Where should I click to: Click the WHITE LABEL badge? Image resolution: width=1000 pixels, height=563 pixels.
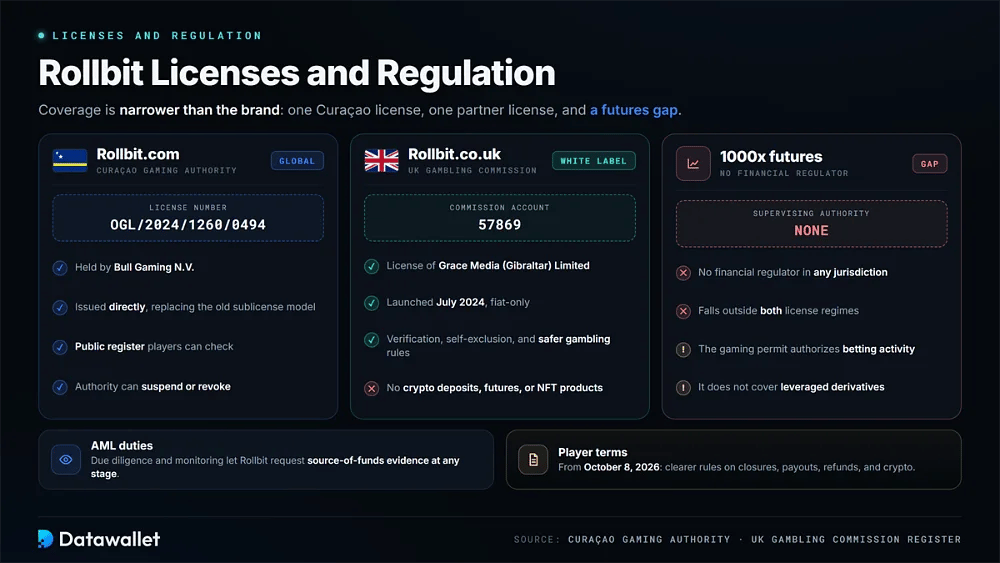[594, 161]
